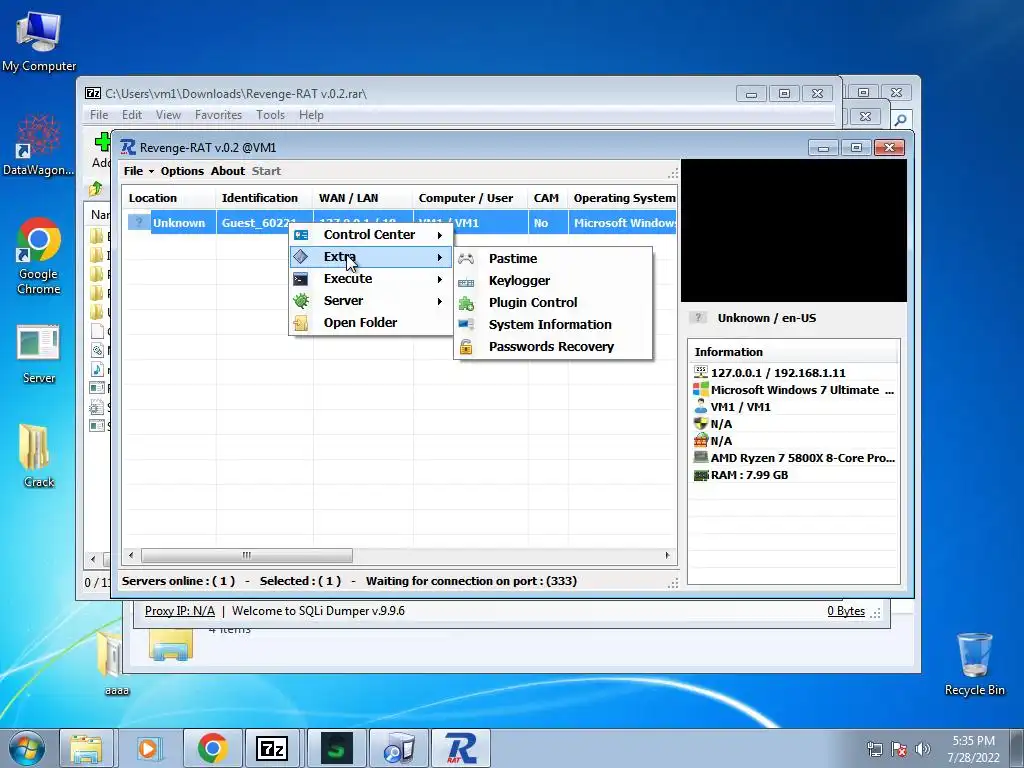Open the Tools menu in 7-Zip window

point(270,115)
